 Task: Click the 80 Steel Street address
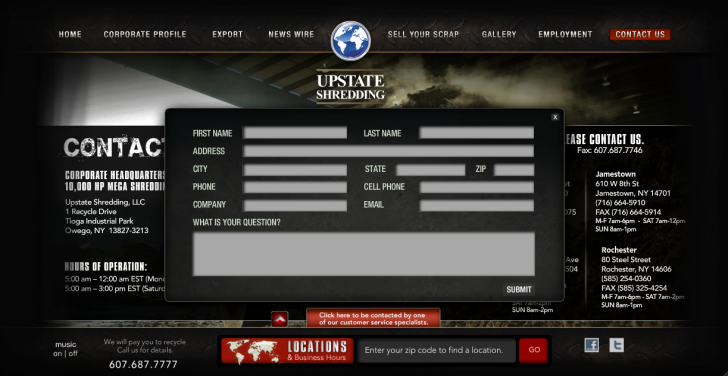(626, 259)
